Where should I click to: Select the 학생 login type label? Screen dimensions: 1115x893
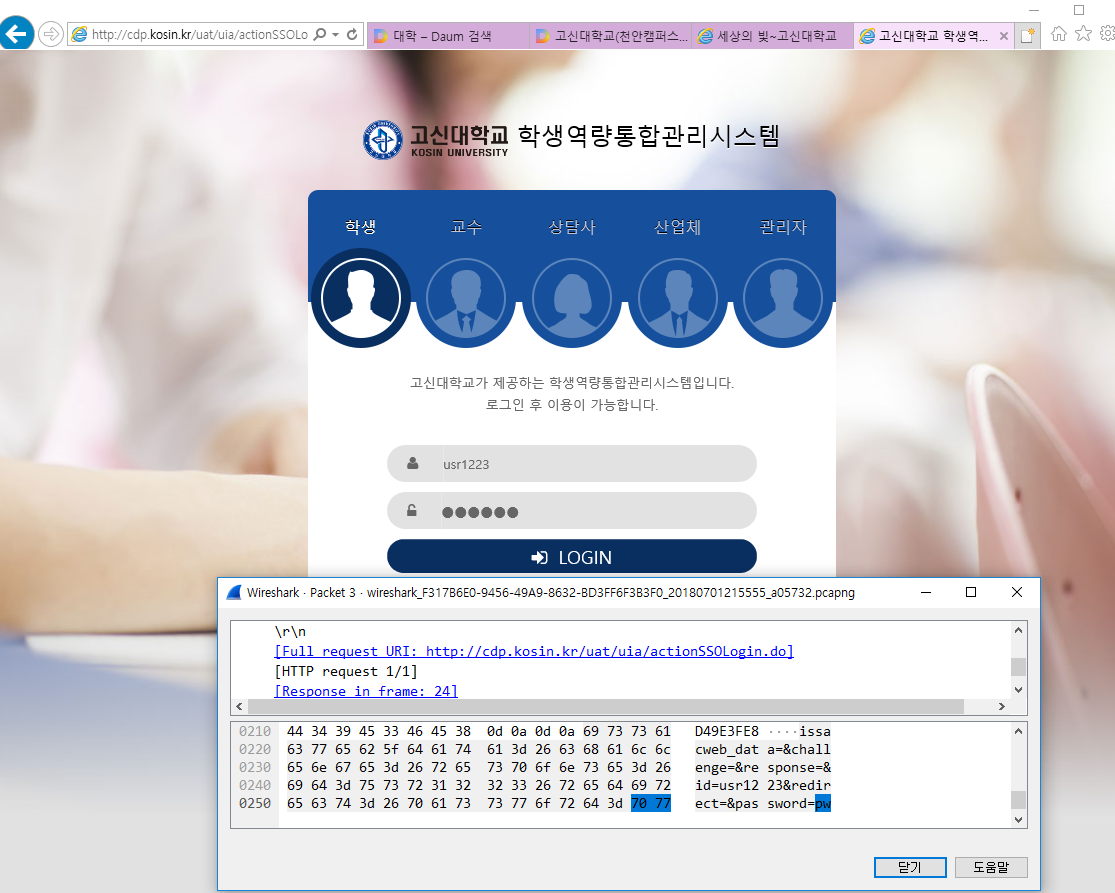coord(361,227)
